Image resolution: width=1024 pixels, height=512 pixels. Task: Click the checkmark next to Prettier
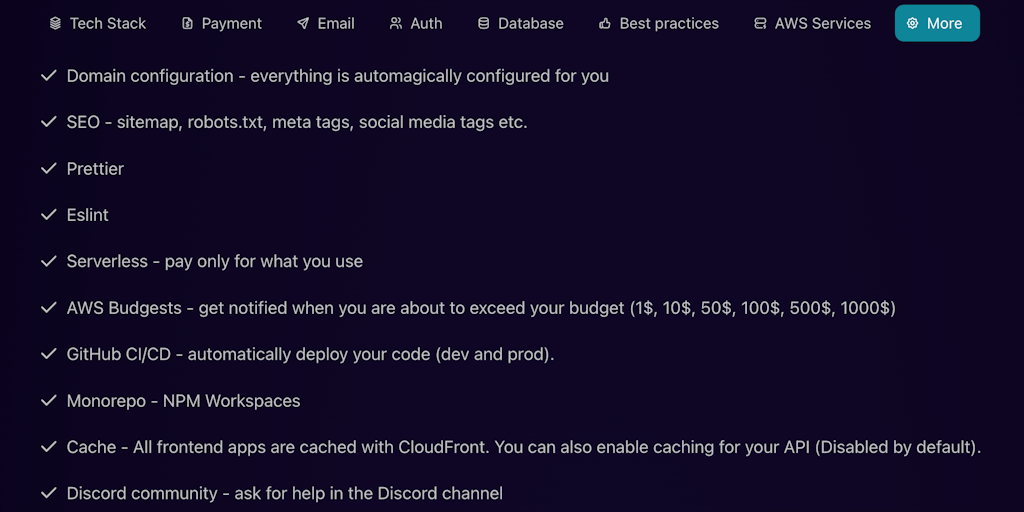point(47,169)
